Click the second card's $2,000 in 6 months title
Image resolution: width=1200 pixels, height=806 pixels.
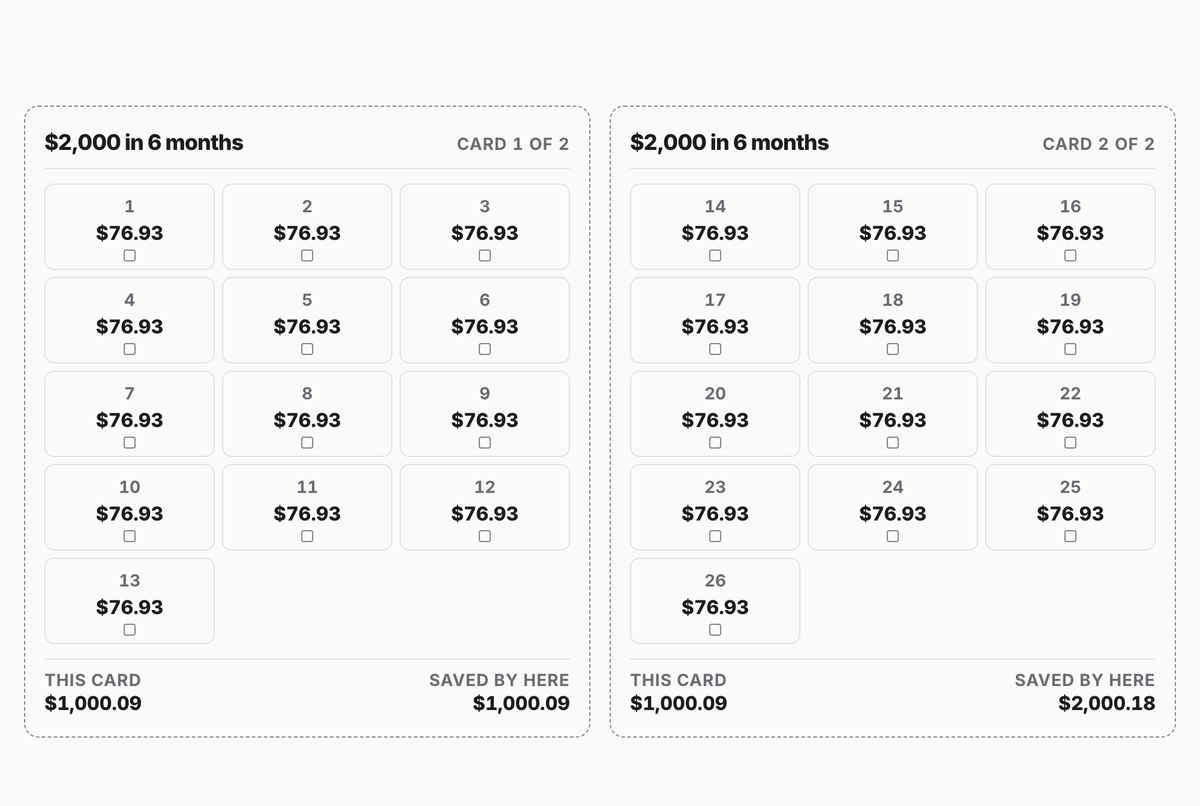(729, 142)
